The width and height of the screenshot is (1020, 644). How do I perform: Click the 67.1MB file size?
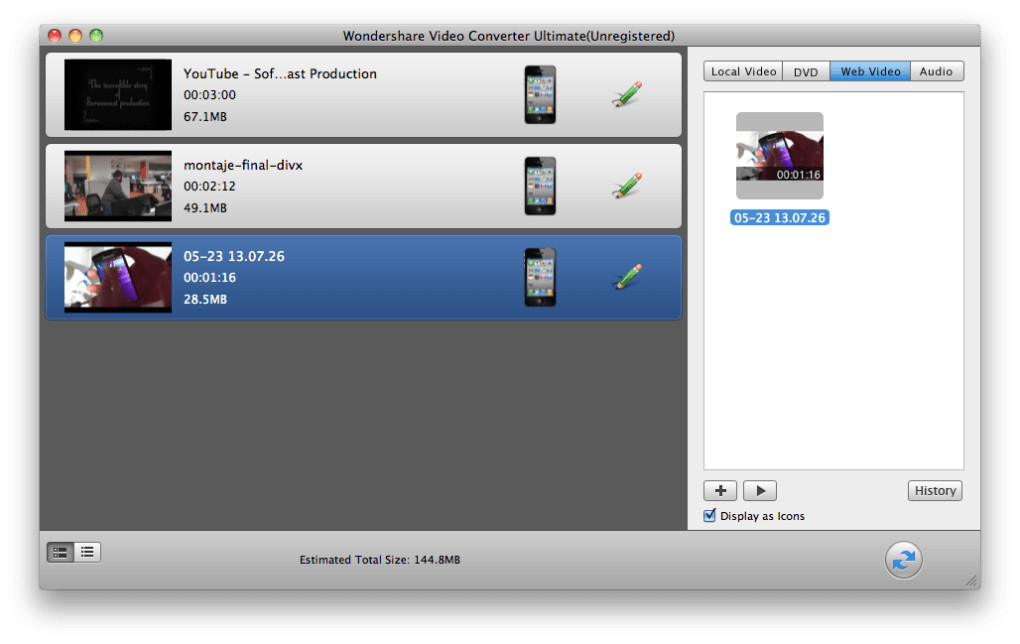coord(205,116)
